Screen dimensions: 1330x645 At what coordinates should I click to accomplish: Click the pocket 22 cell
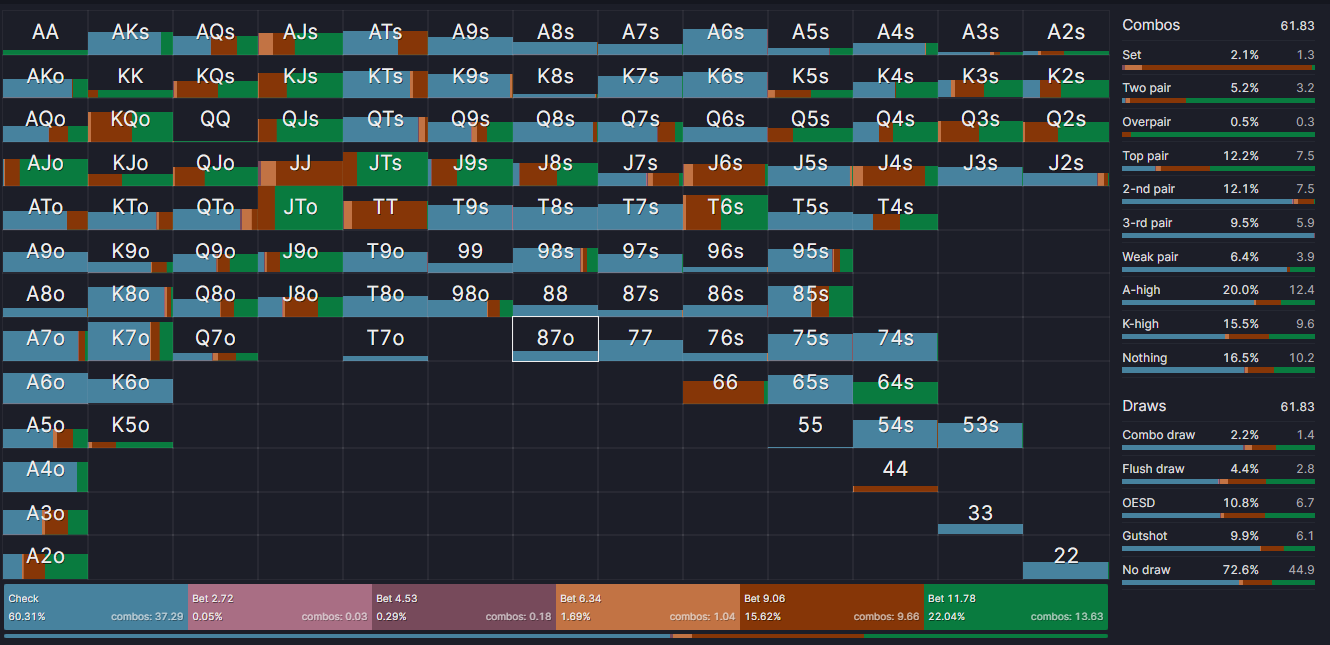[1066, 556]
